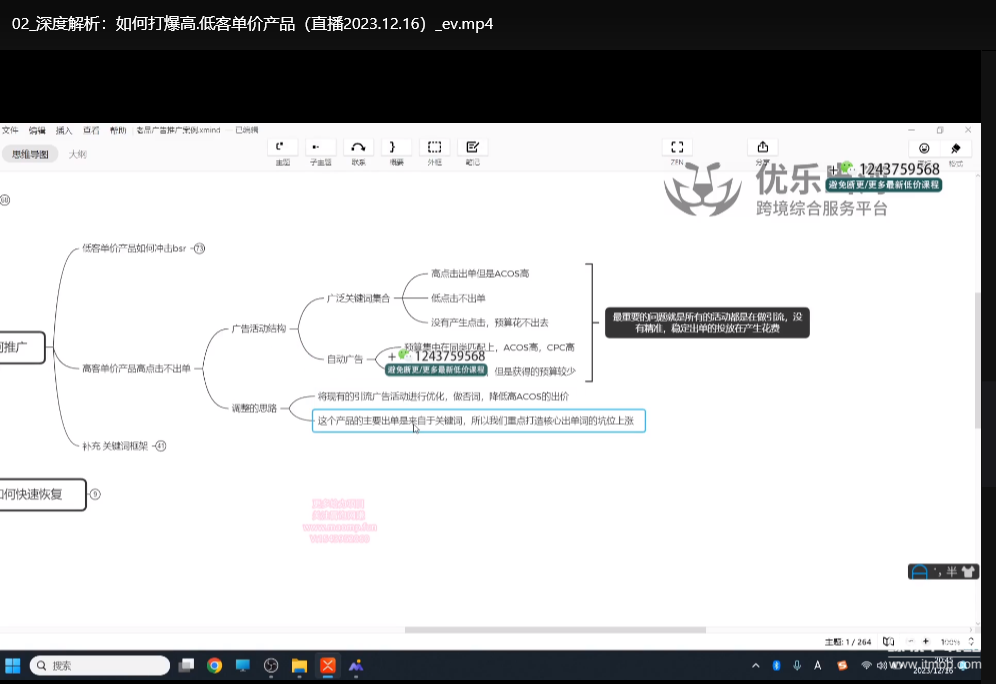Image resolution: width=996 pixels, height=684 pixels.
Task: Expand collapsed count next to 如何快速恢复 node
Action: point(95,494)
